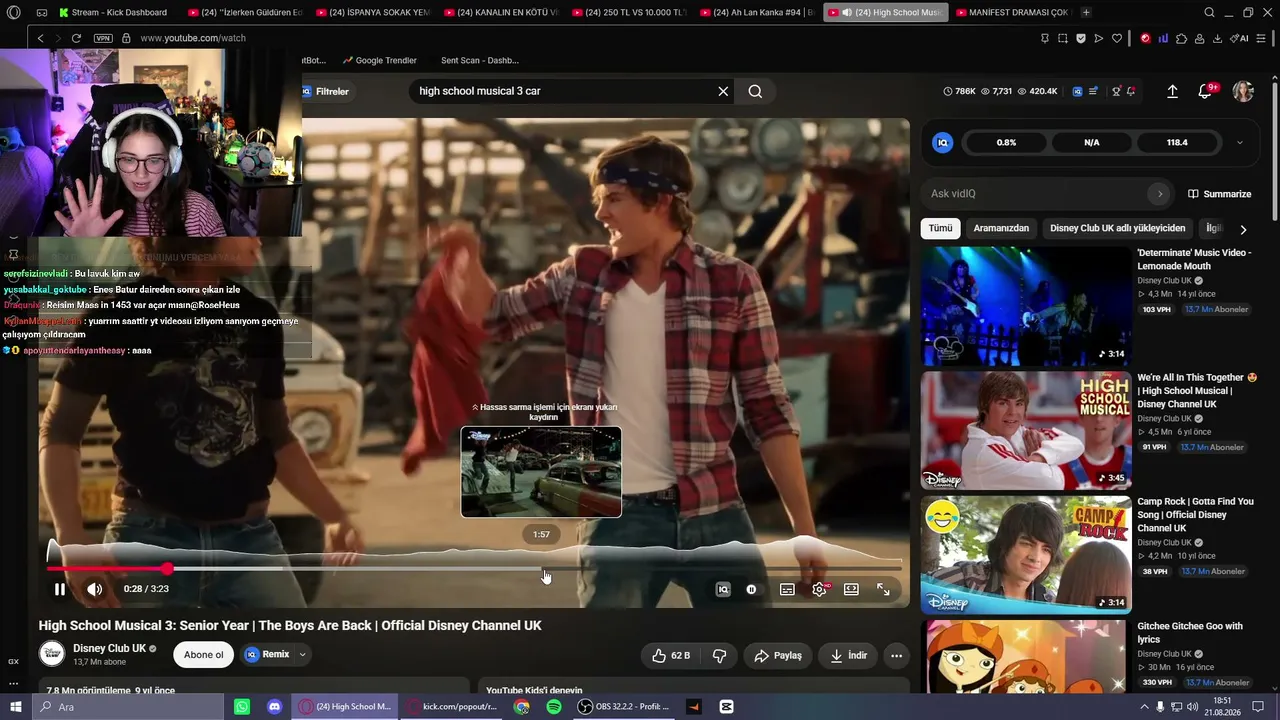Open Discord from the taskbar
The image size is (1280, 720).
pyautogui.click(x=275, y=706)
